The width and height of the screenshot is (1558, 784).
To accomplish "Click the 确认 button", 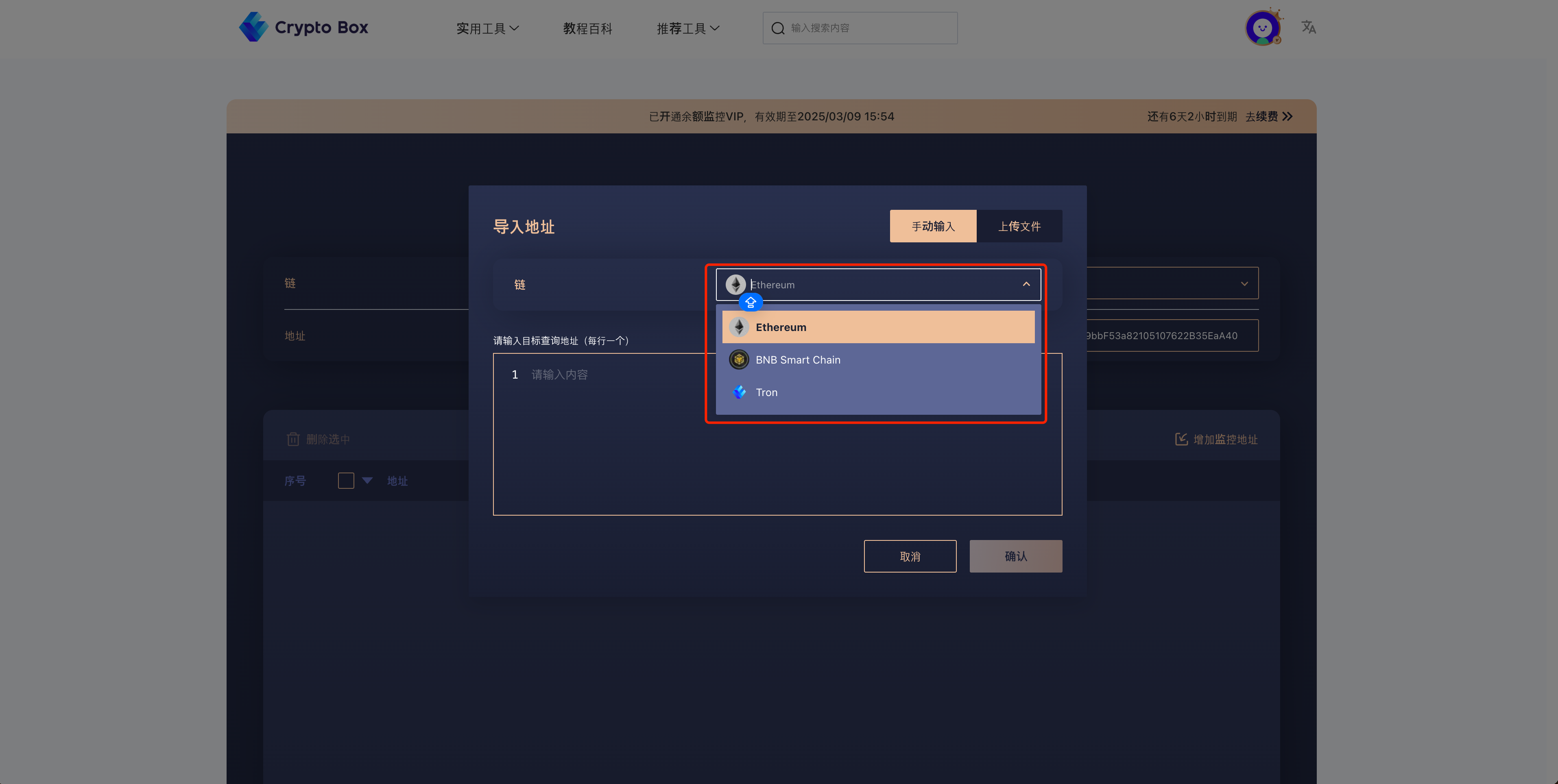I will pos(1015,556).
